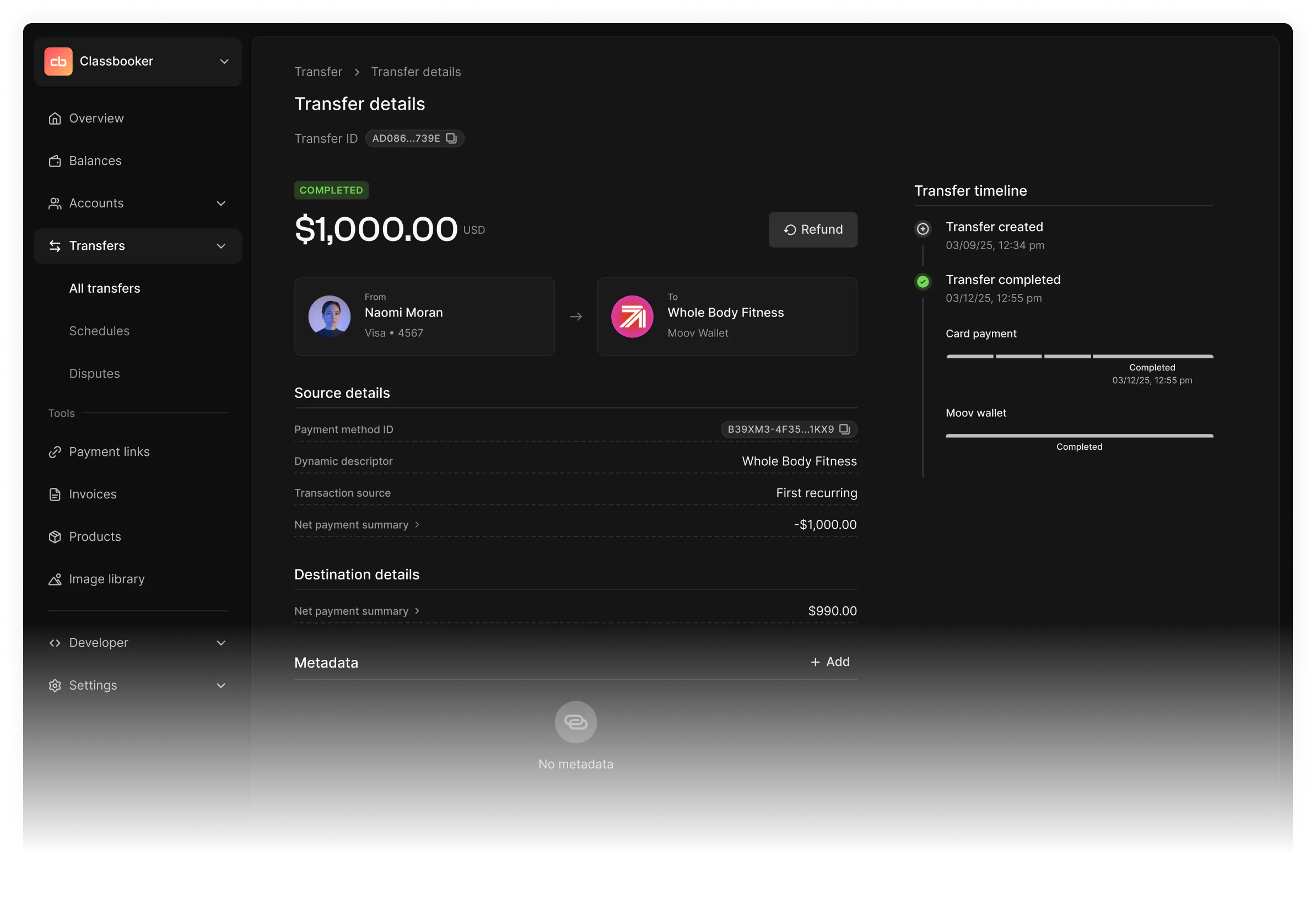
Task: Click Naomi Moran's avatar photo
Action: tap(330, 316)
